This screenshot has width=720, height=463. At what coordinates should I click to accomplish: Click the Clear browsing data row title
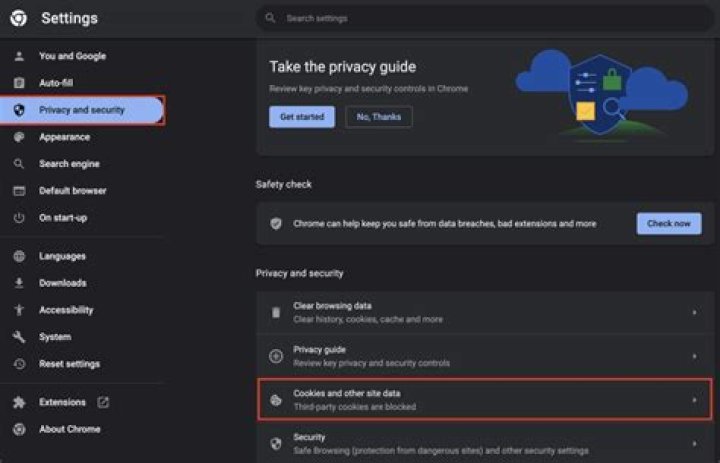click(x=332, y=306)
